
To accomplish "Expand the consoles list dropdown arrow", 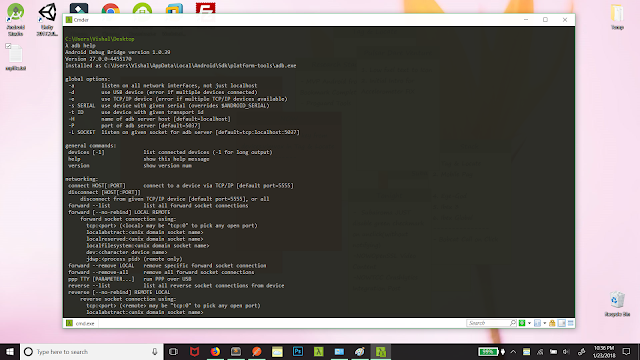I will pyautogui.click(x=544, y=323).
